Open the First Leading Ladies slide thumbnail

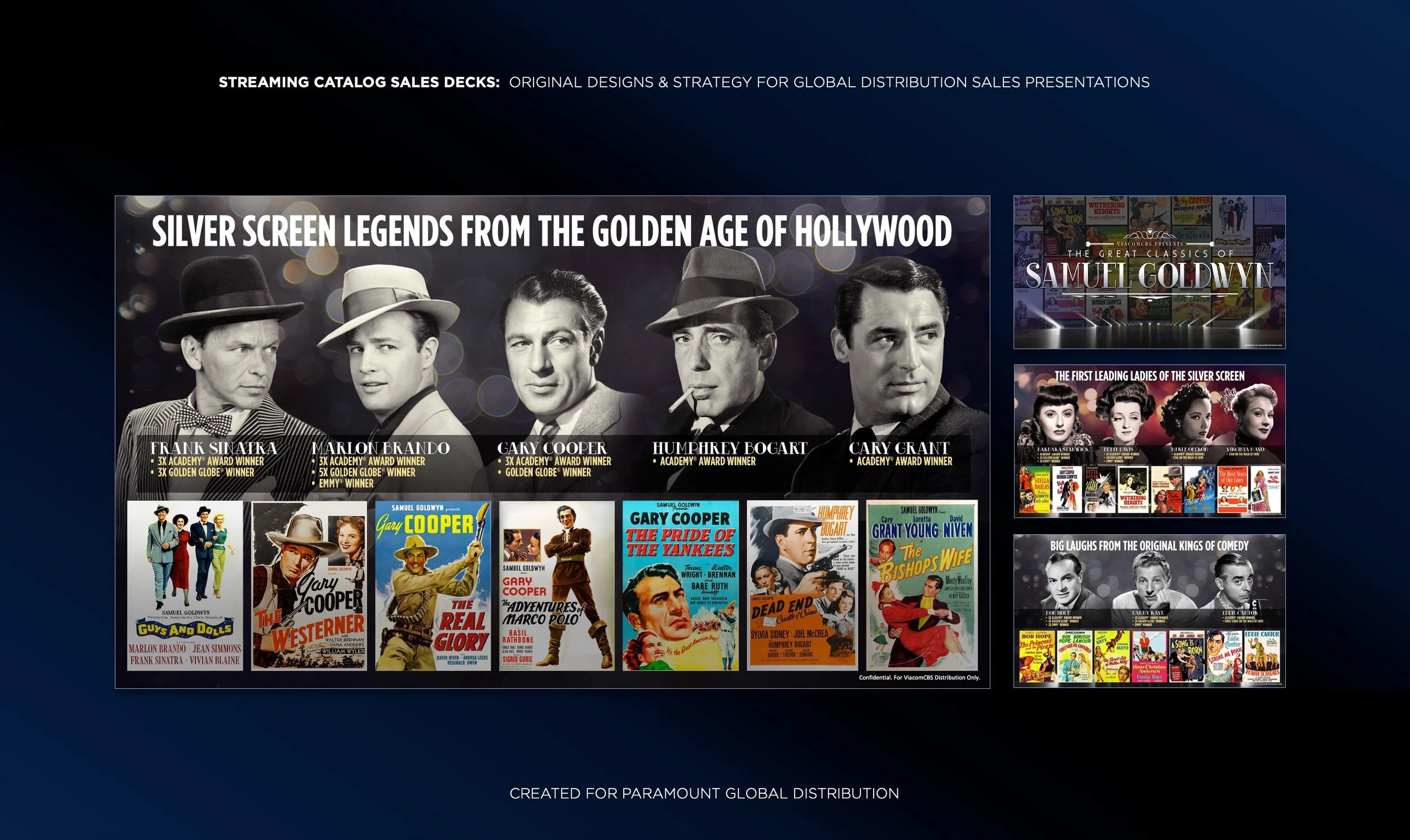(x=1149, y=441)
